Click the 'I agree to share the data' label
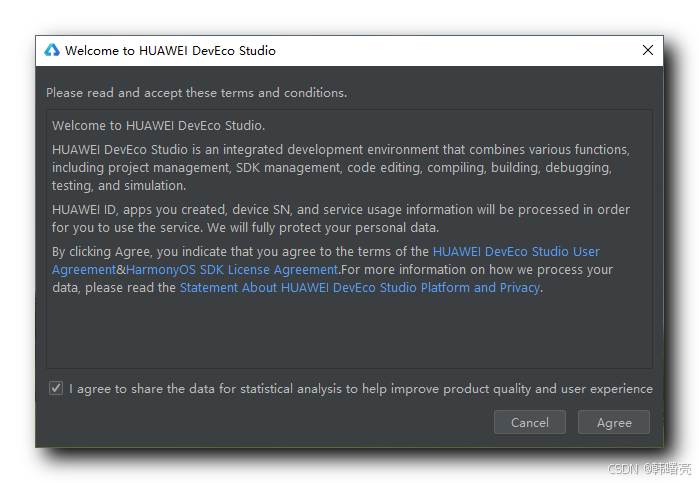Image resolution: width=699 pixels, height=483 pixels. 361,389
